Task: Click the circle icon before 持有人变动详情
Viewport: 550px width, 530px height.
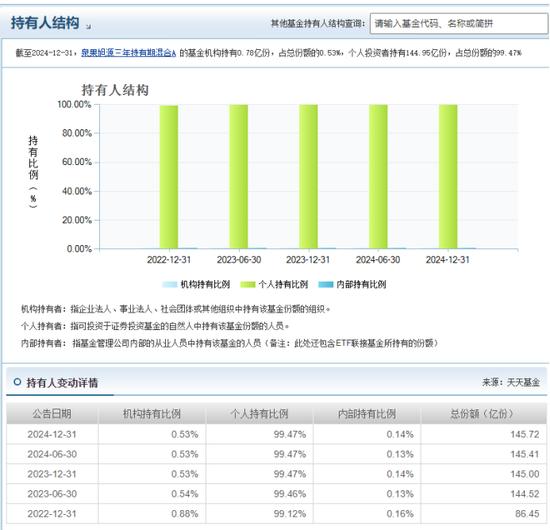Action: point(17,382)
